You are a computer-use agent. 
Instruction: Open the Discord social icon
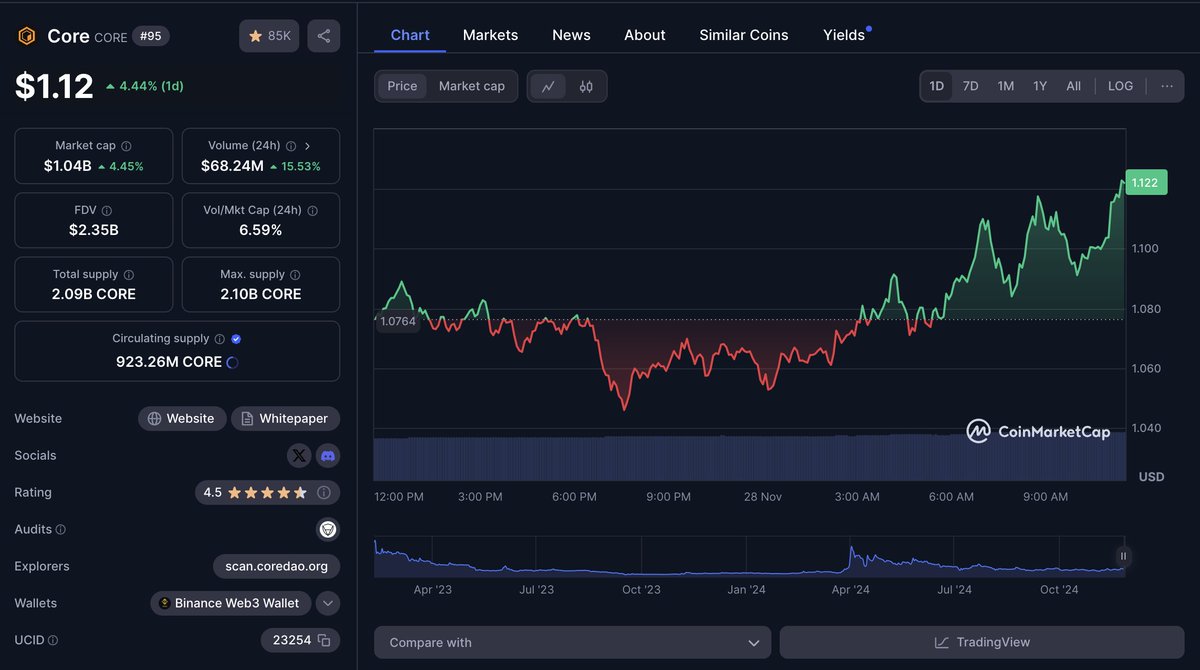tap(328, 456)
